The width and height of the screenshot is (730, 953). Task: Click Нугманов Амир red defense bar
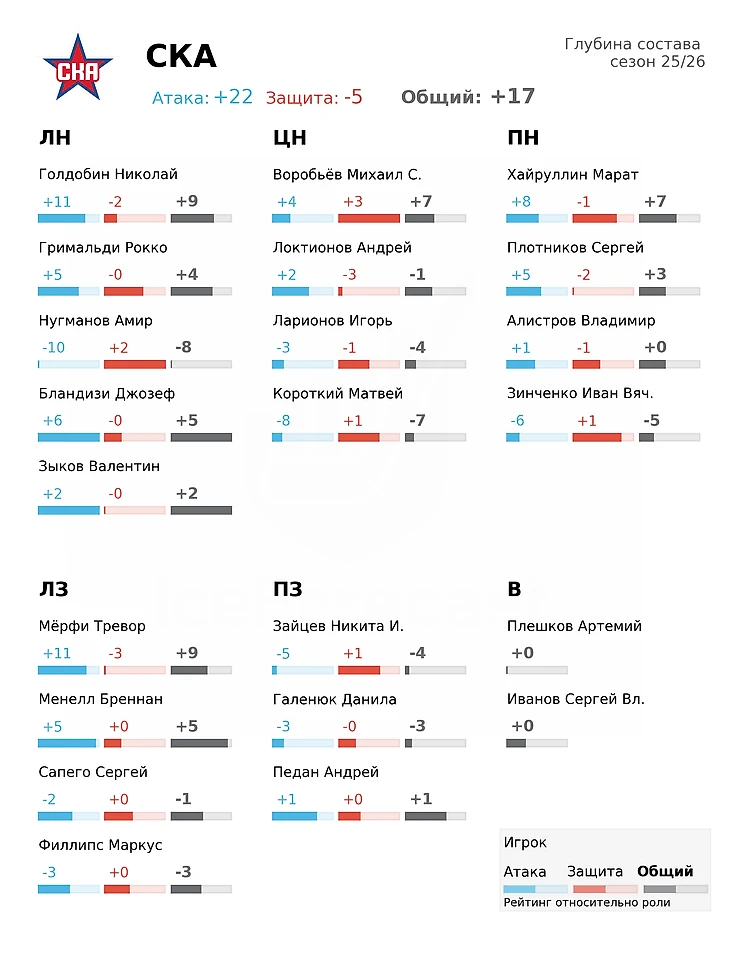point(135,365)
